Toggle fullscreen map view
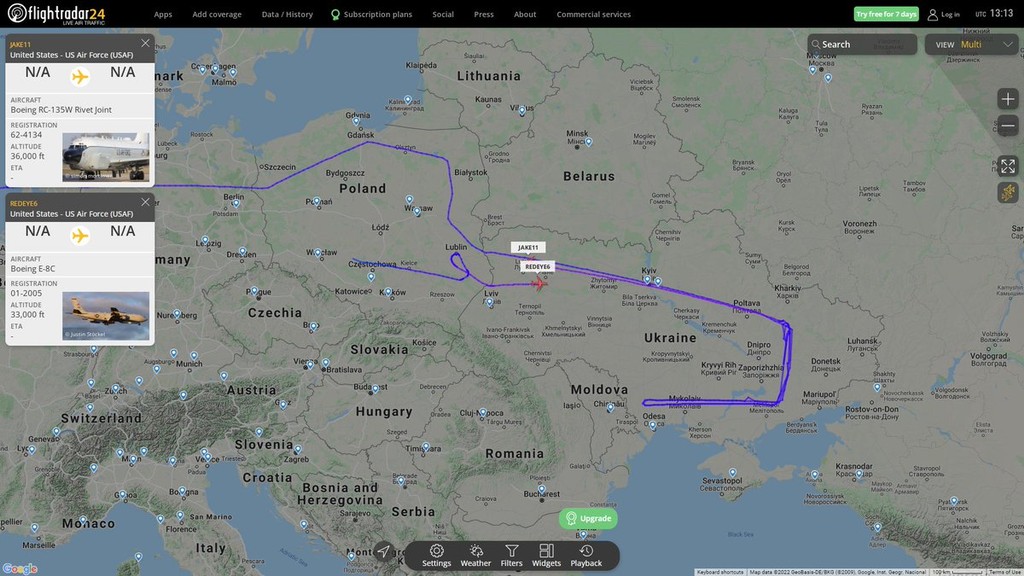The image size is (1024, 576). click(1008, 166)
